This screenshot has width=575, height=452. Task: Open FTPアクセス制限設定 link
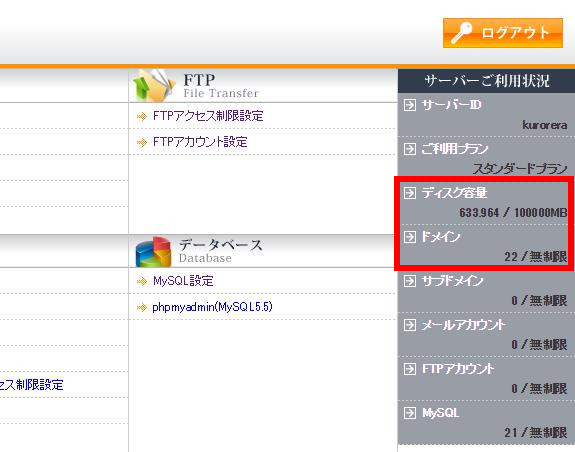click(x=208, y=116)
